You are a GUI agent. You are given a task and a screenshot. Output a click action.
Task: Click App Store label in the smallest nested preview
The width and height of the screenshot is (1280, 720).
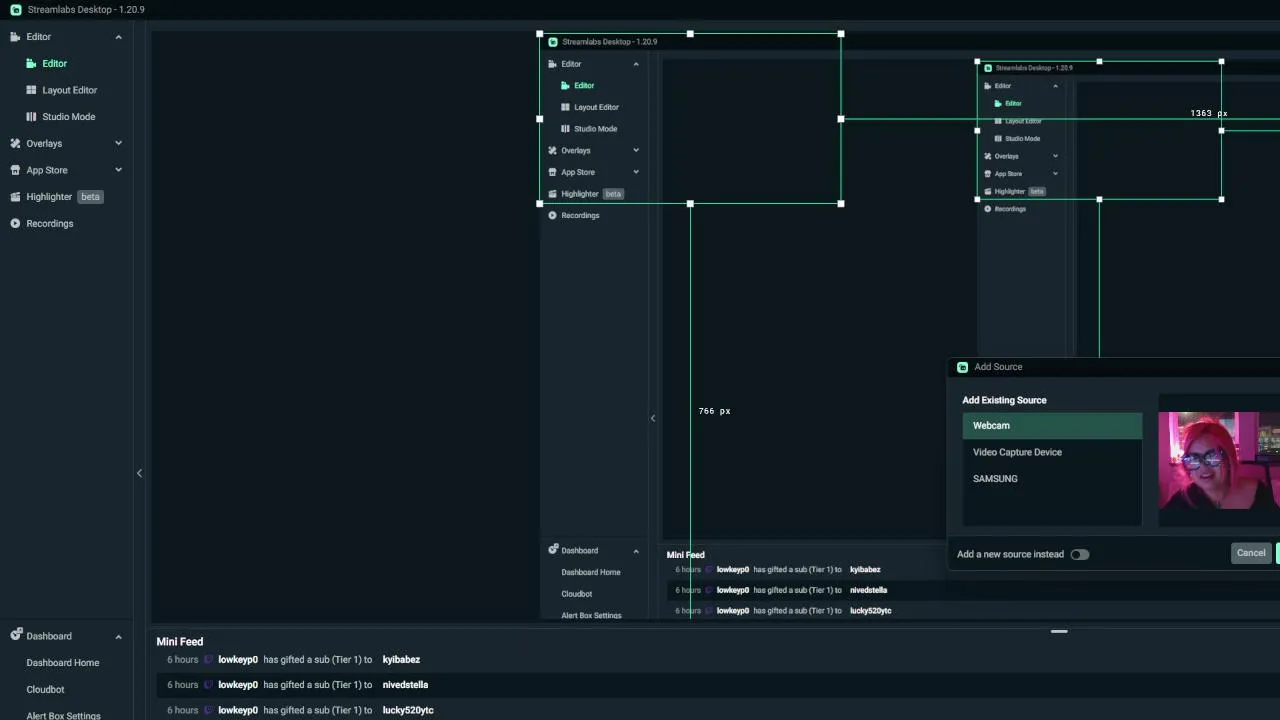coord(1008,174)
